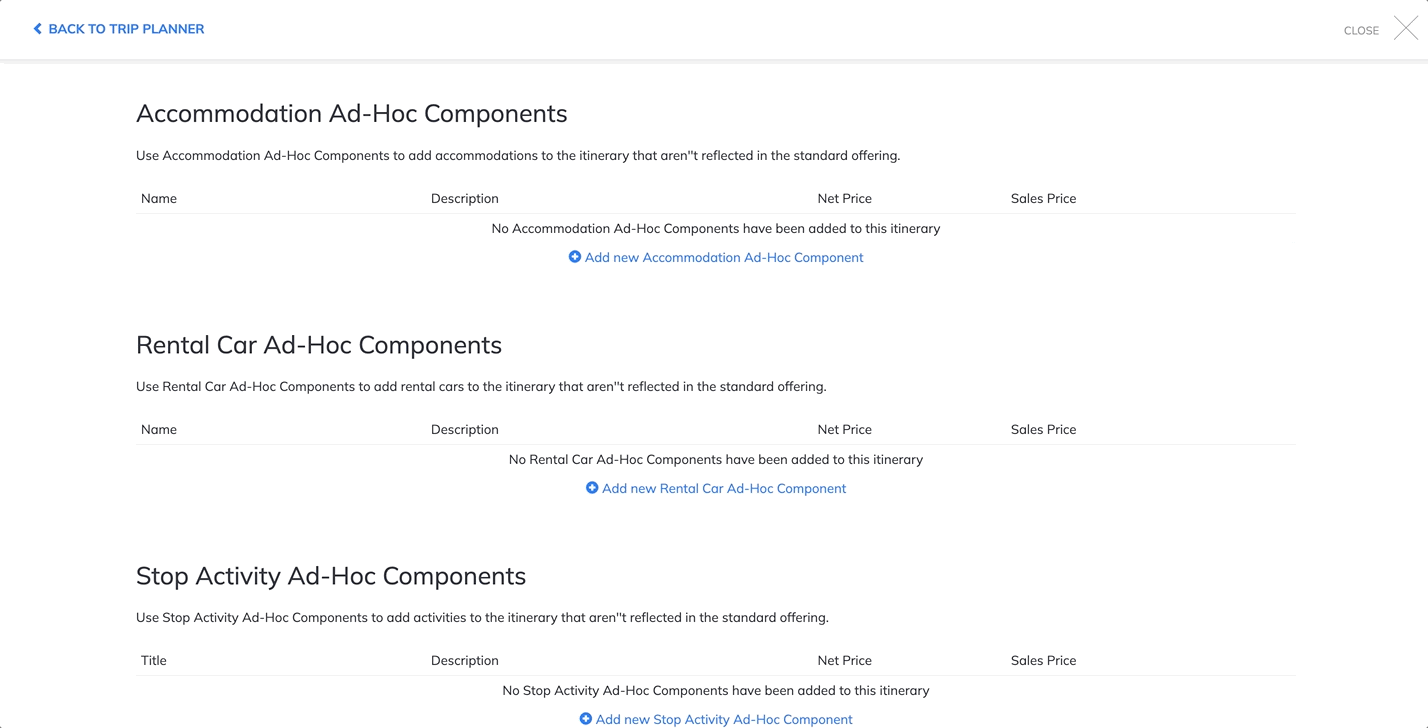Screen dimensions: 1428x728
Task: Click plus icon for Stop Activity Component
Action: click(x=586, y=719)
